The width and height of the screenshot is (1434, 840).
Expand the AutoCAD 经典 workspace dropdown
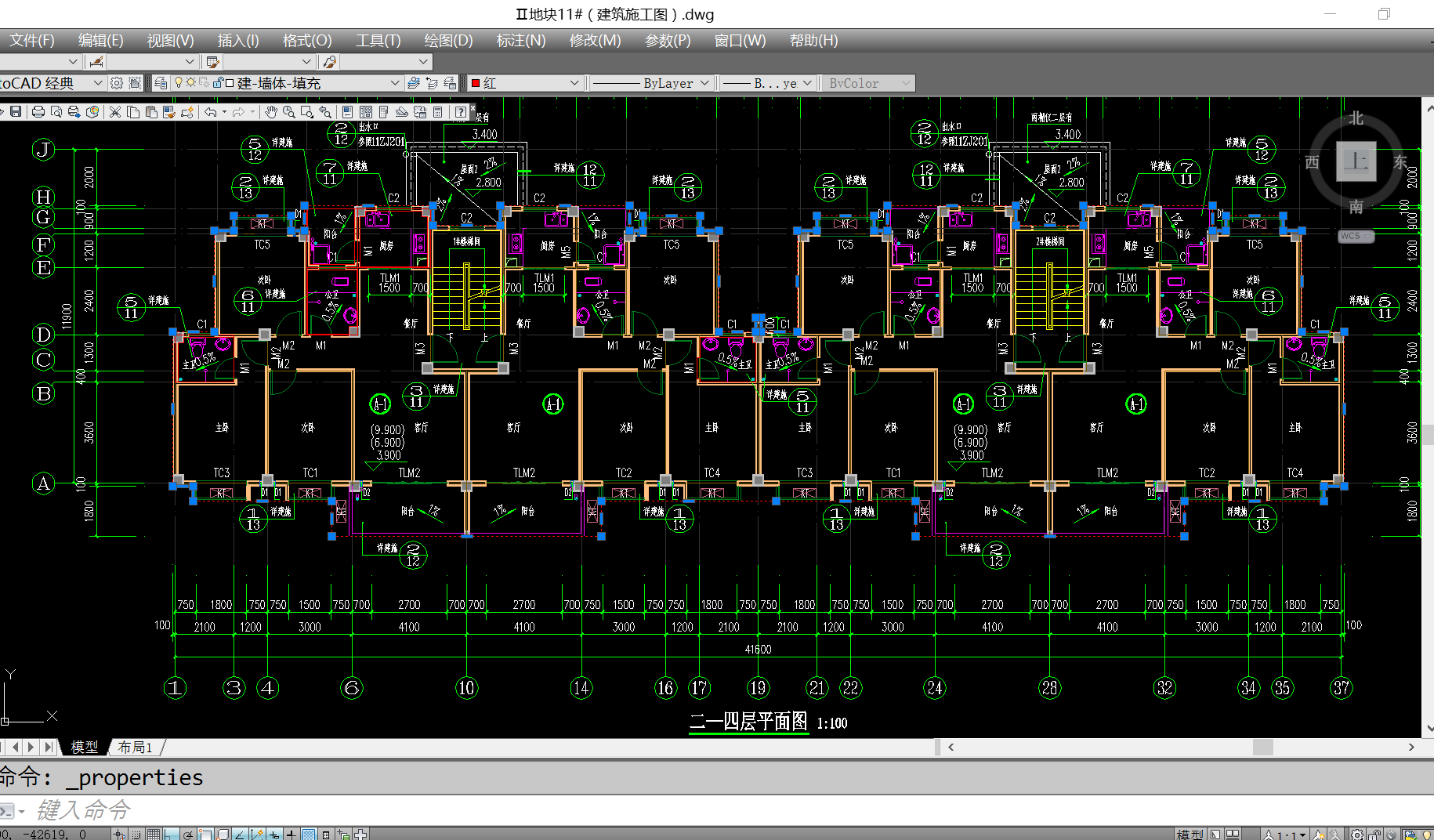98,83
